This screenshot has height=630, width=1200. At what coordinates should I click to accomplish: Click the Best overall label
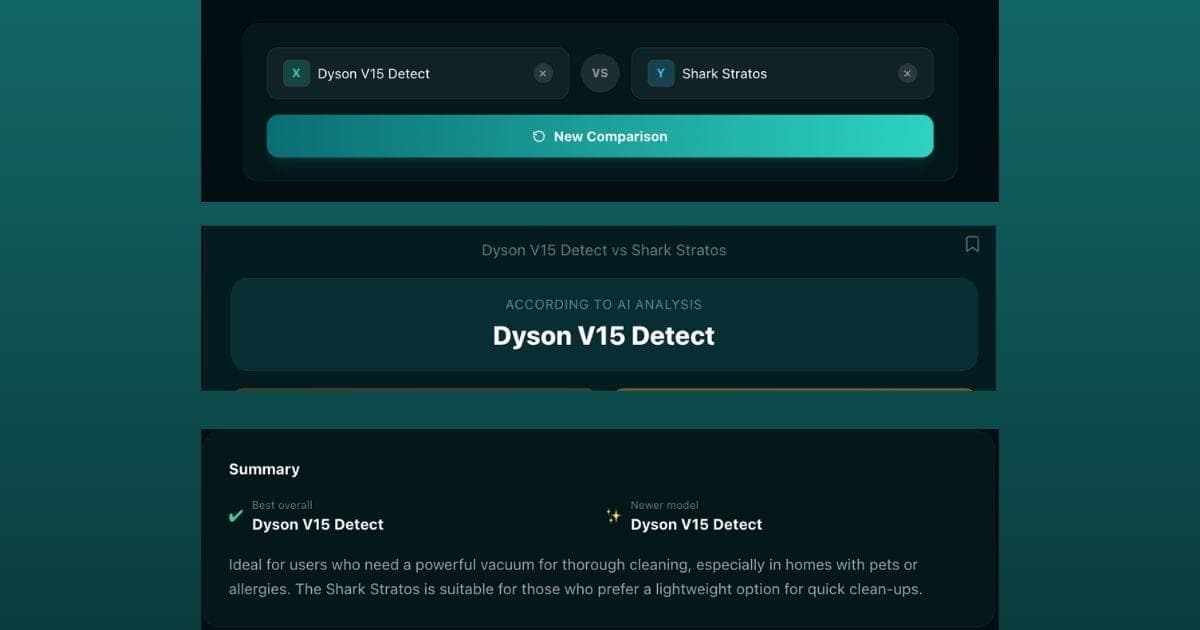282,505
